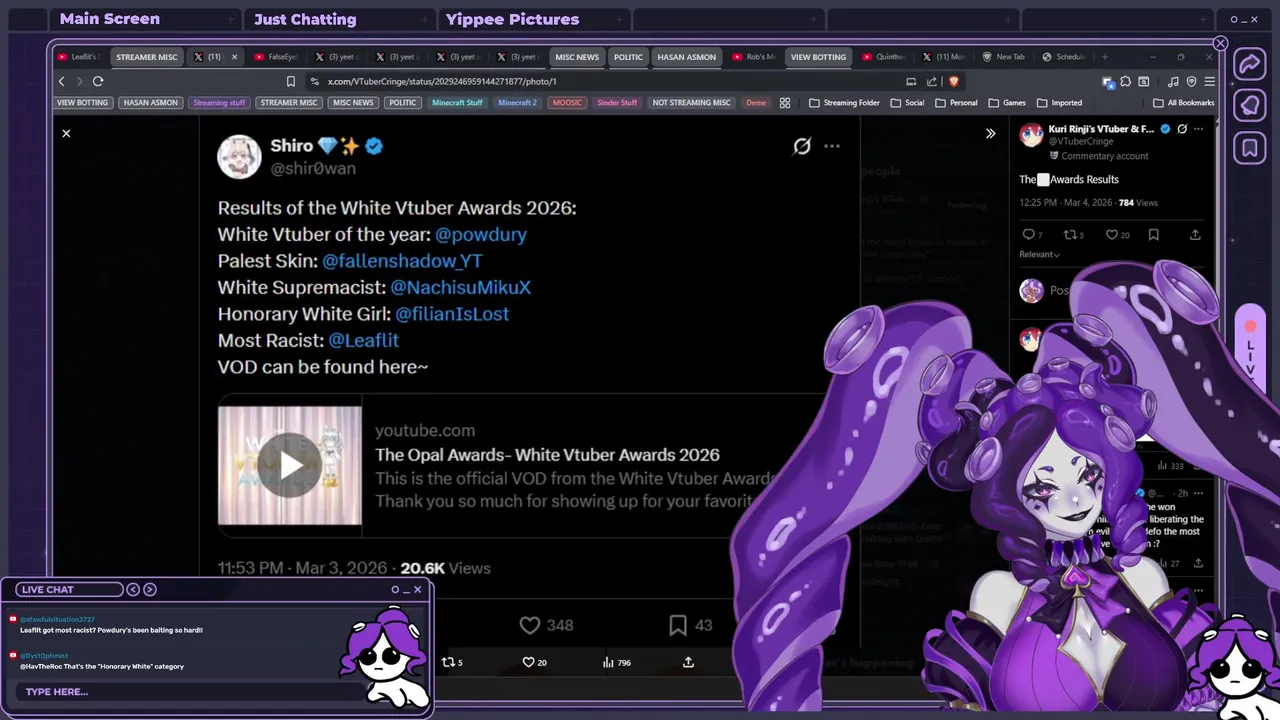Click the like heart in bottom photo bar
1280x720 pixels.
coord(528,662)
